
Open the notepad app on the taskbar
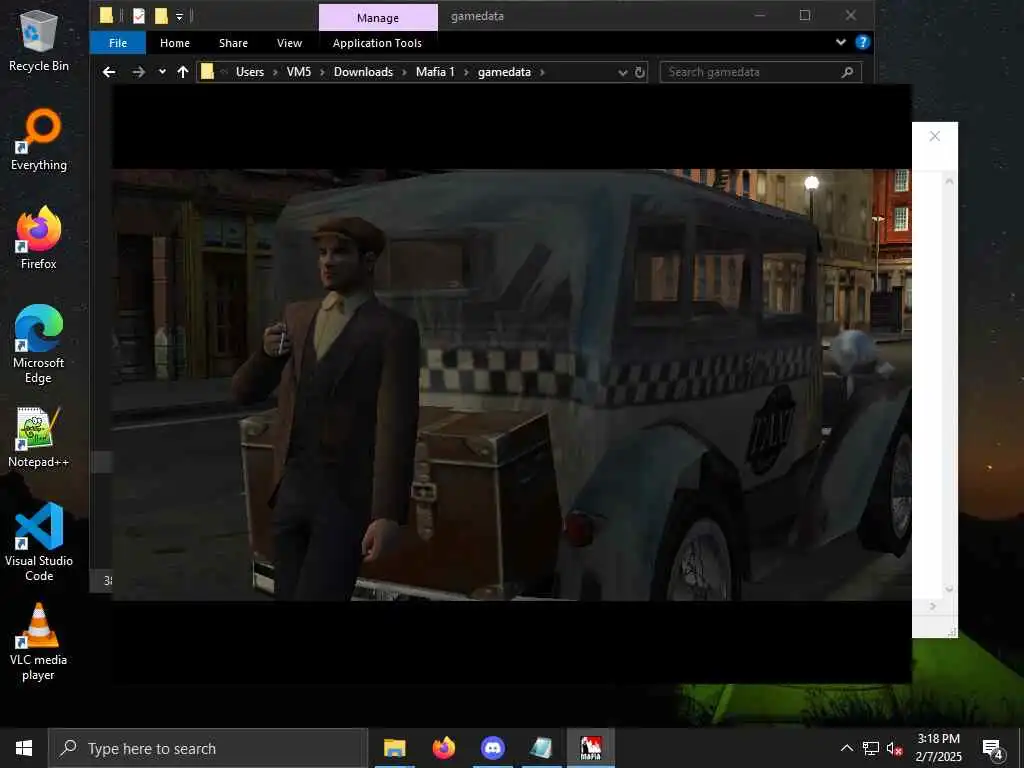point(542,748)
